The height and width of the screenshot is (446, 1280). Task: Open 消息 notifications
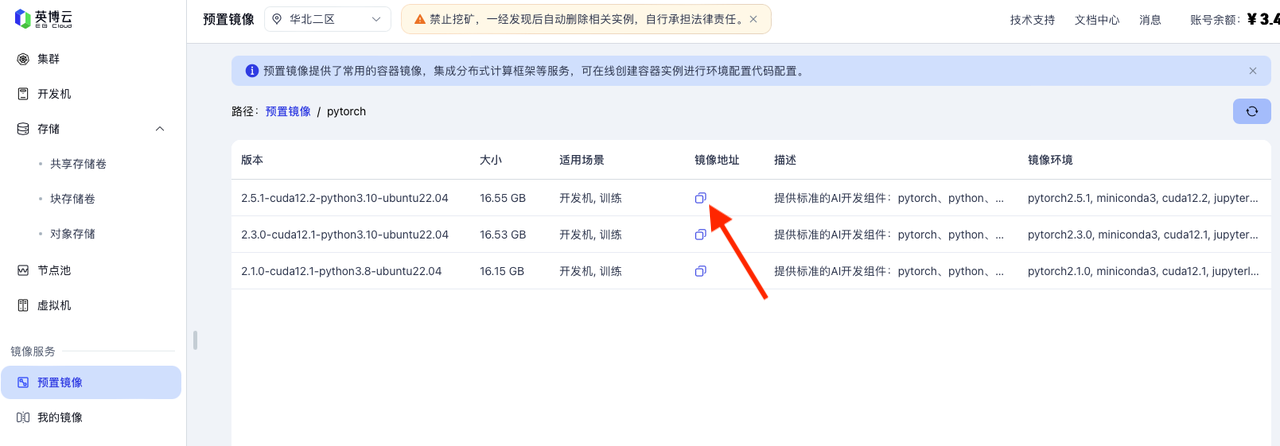(1150, 20)
